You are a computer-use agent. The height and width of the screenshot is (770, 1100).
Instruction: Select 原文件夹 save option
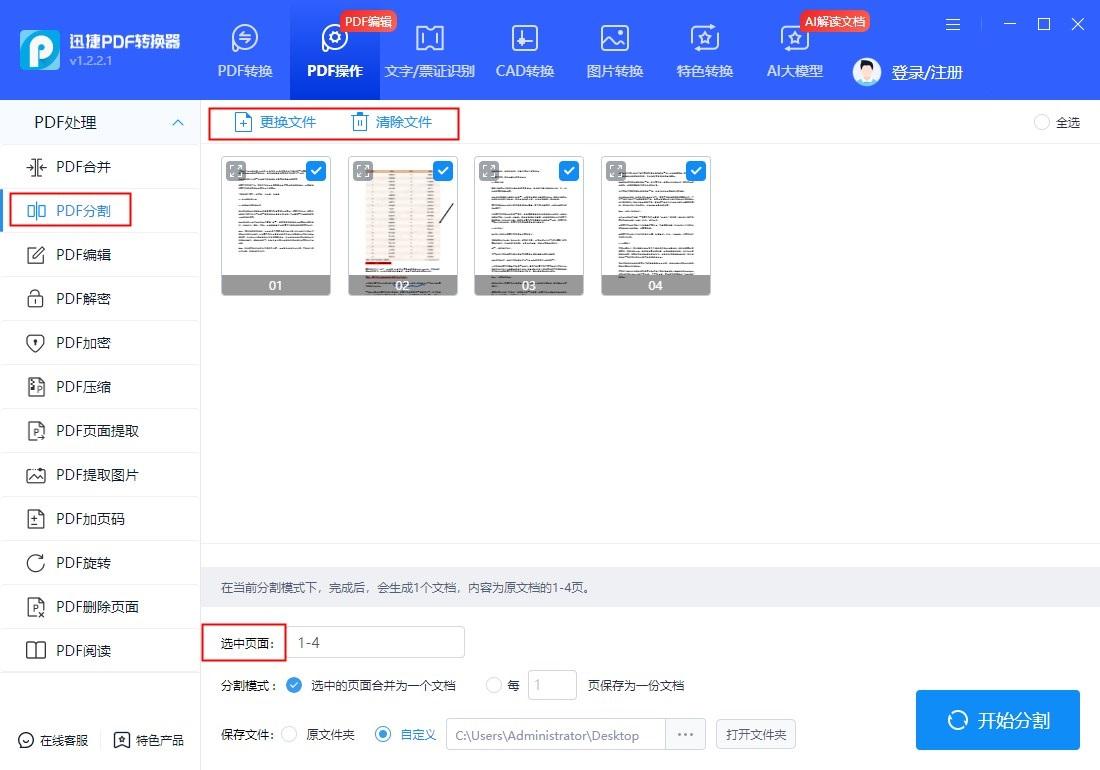[x=289, y=734]
